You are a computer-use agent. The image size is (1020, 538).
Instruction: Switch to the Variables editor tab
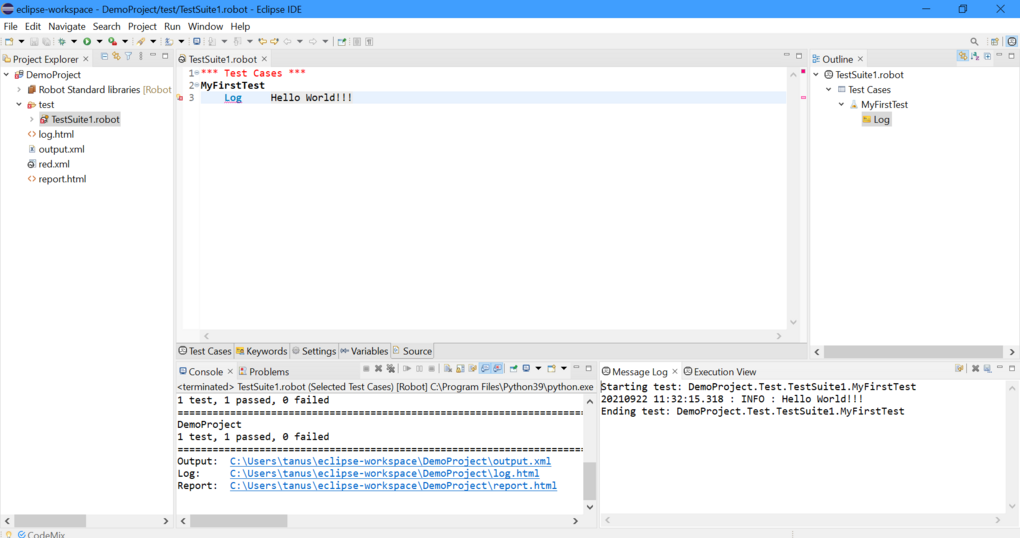[364, 351]
